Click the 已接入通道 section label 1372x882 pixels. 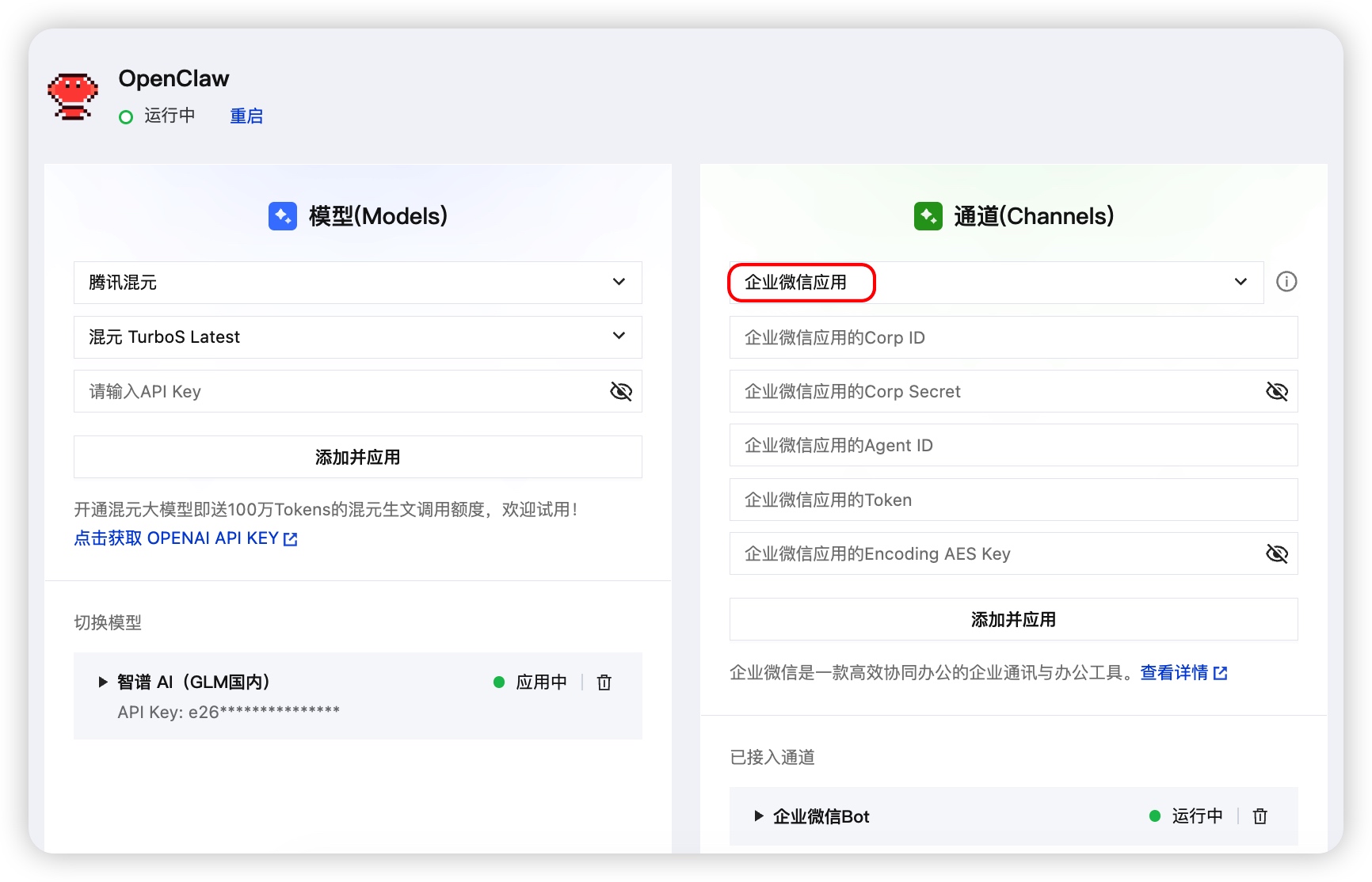tap(772, 757)
